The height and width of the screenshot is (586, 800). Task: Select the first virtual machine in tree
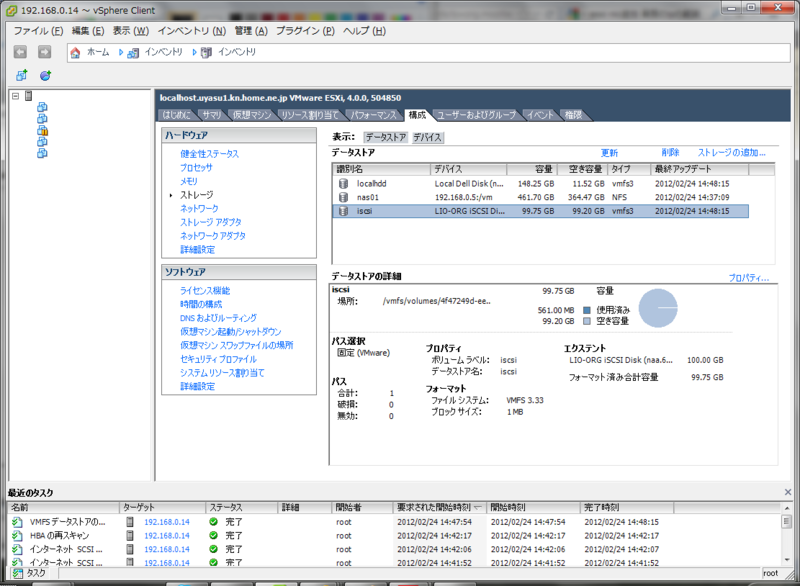(x=42, y=107)
